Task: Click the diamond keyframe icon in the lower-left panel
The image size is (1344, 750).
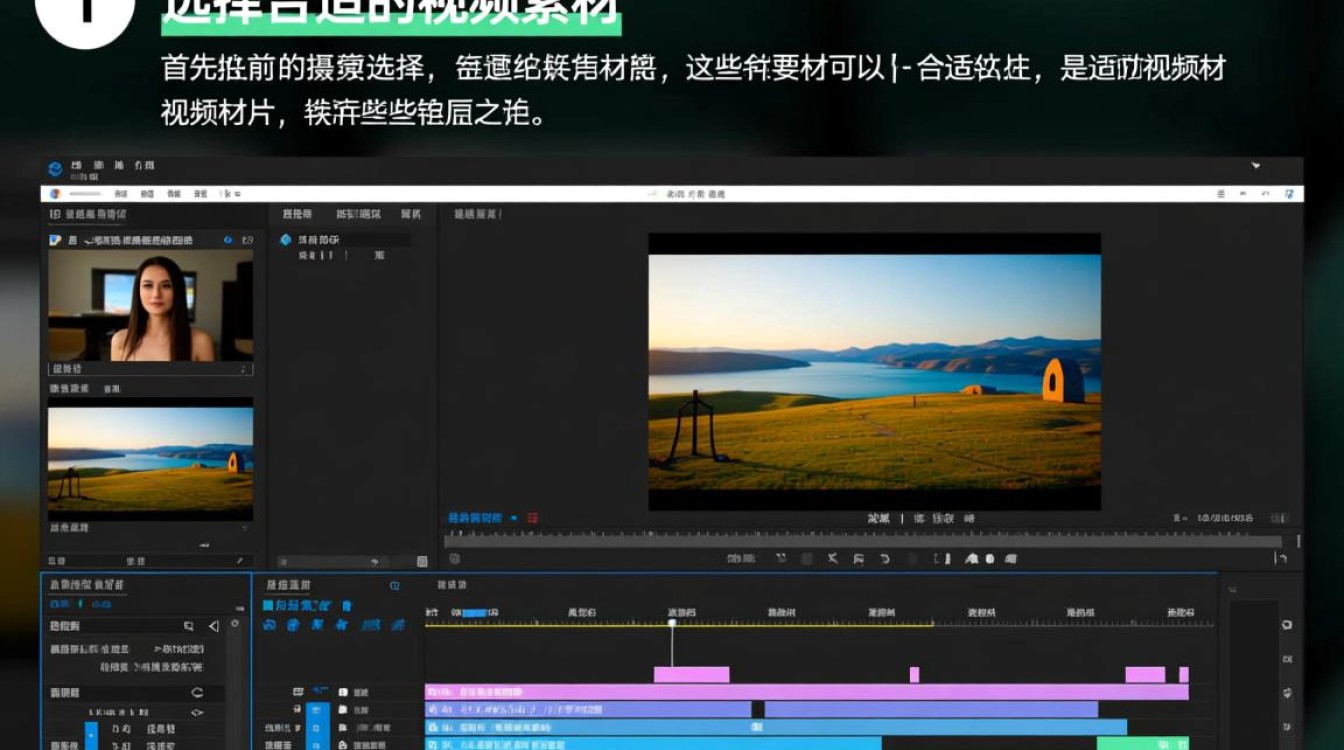Action: point(197,713)
